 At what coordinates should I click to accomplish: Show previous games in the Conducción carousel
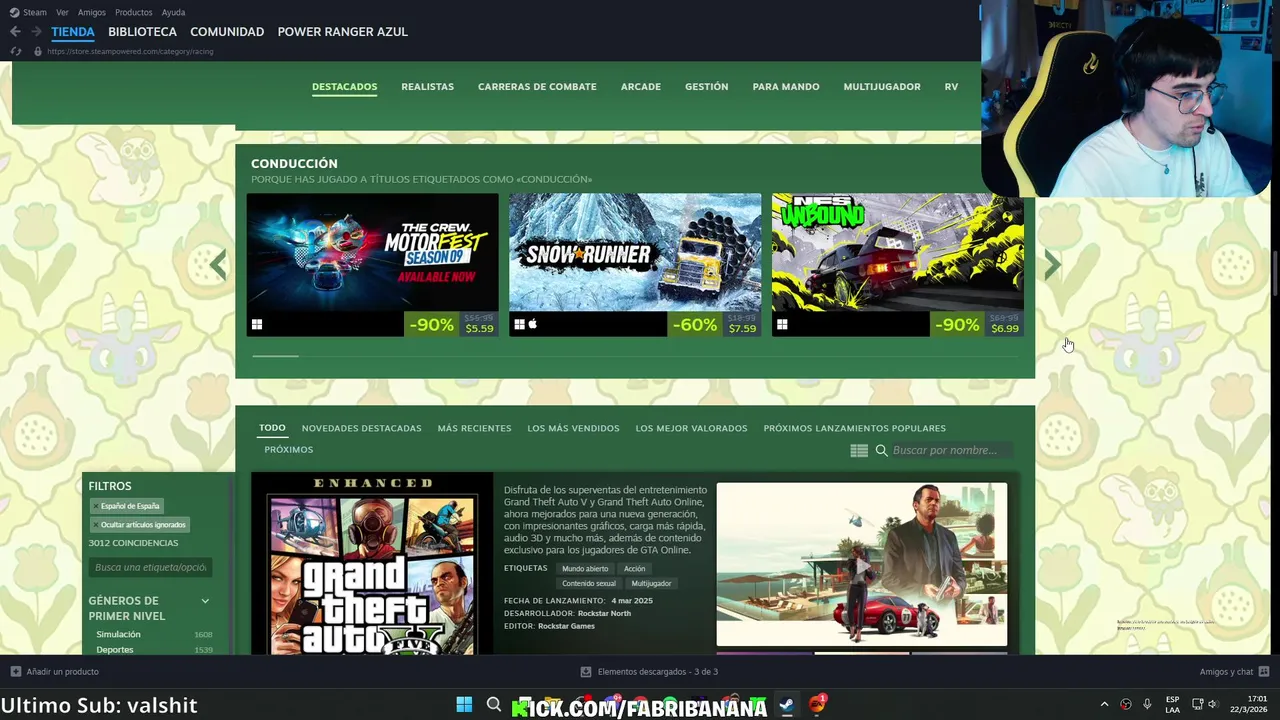click(219, 265)
